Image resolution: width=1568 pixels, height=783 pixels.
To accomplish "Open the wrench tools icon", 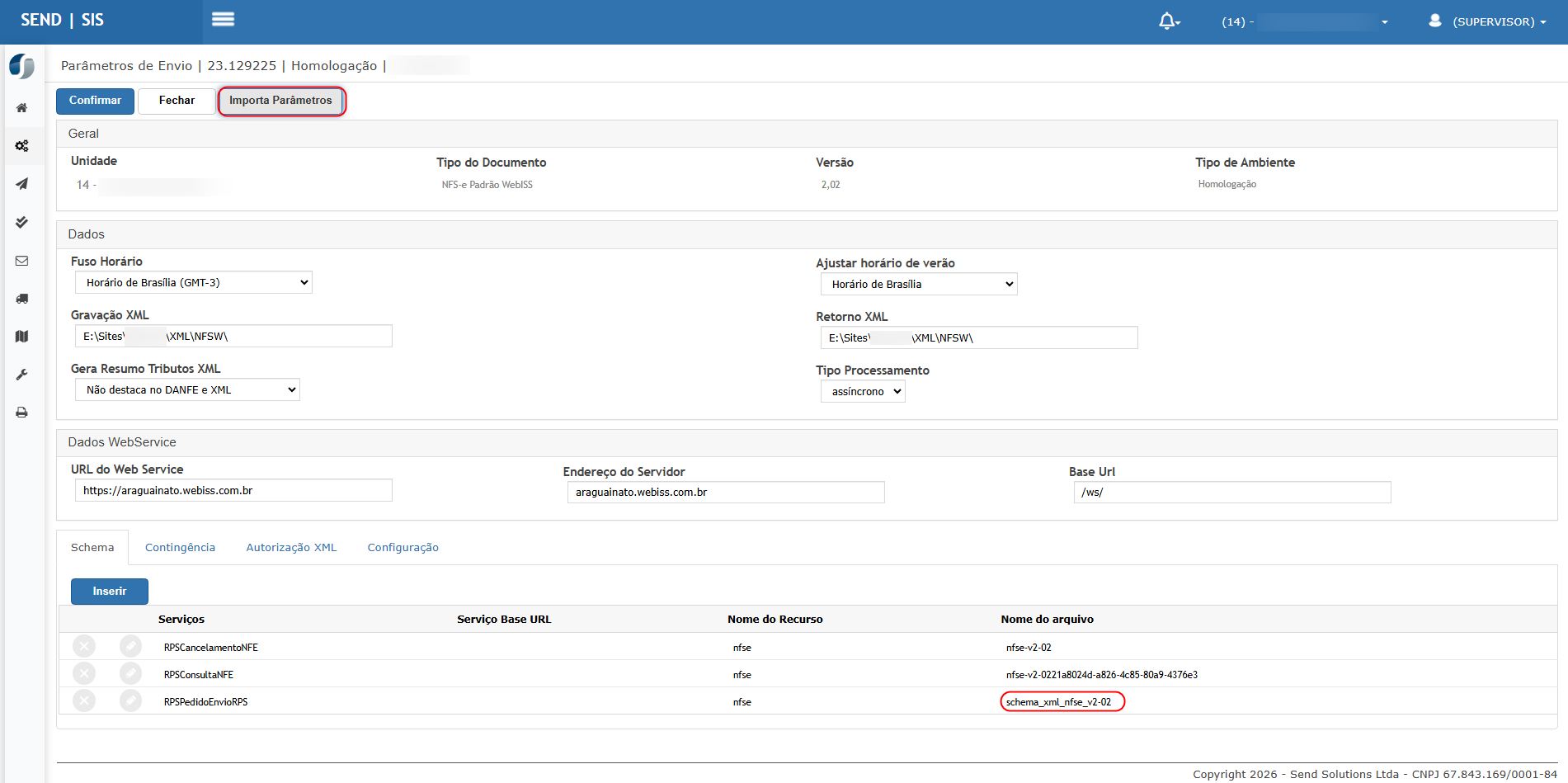I will click(22, 375).
